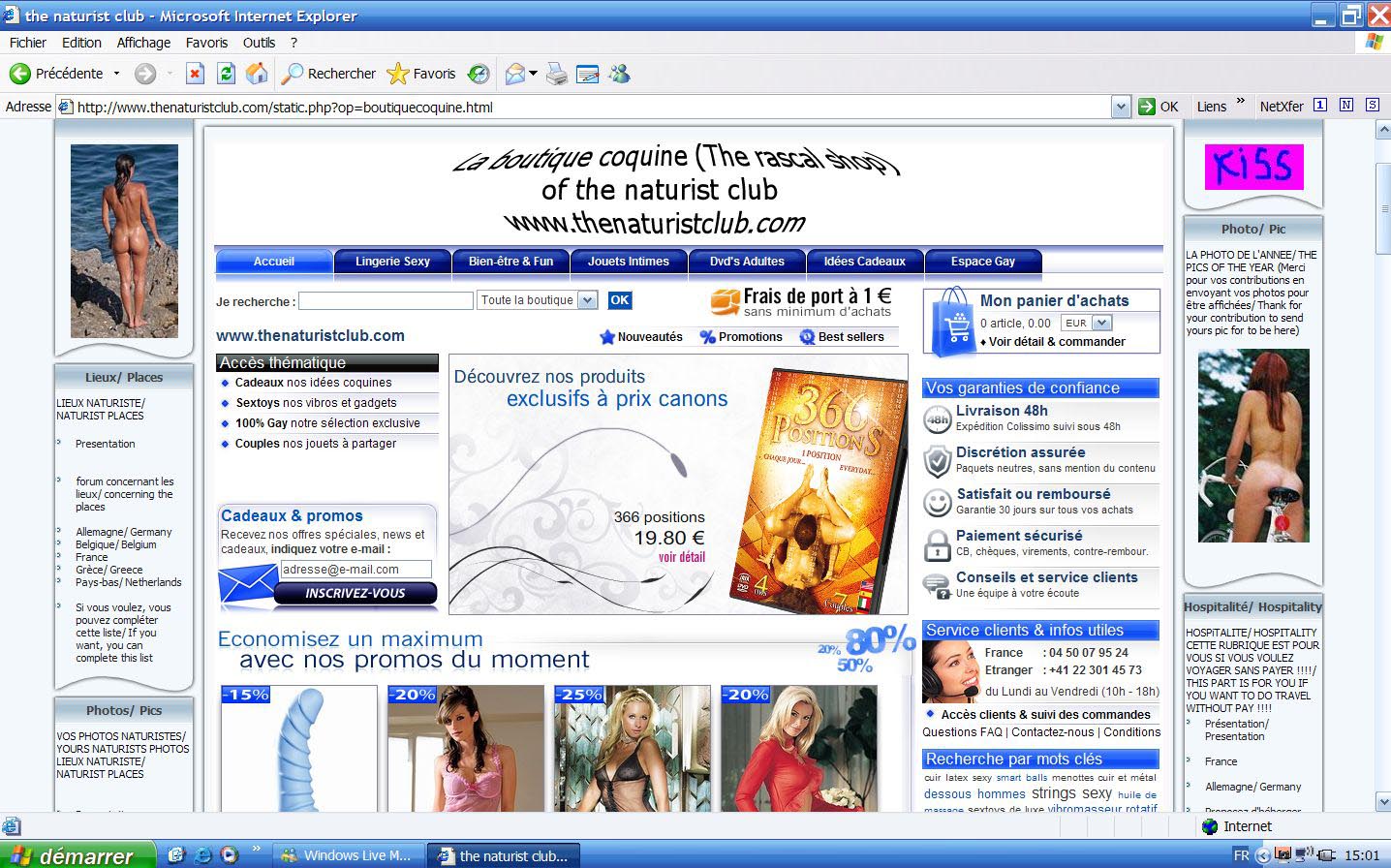The width and height of the screenshot is (1391, 868).
Task: Click 'voir détail' product link
Action: (x=682, y=557)
